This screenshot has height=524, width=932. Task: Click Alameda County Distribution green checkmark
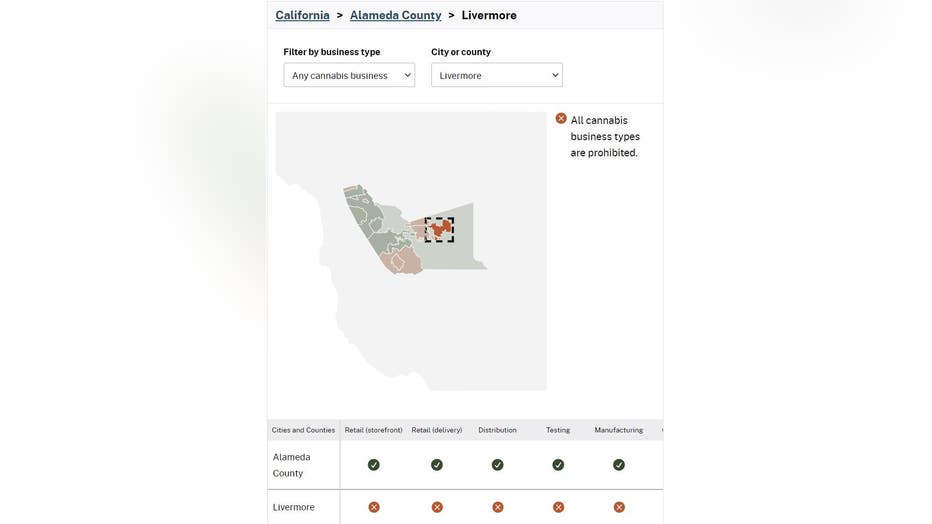pyautogui.click(x=497, y=465)
